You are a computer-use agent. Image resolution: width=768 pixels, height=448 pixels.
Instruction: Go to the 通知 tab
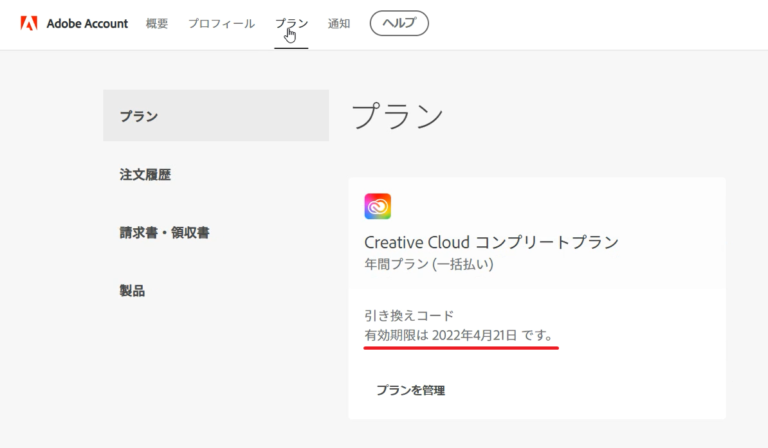tap(339, 23)
